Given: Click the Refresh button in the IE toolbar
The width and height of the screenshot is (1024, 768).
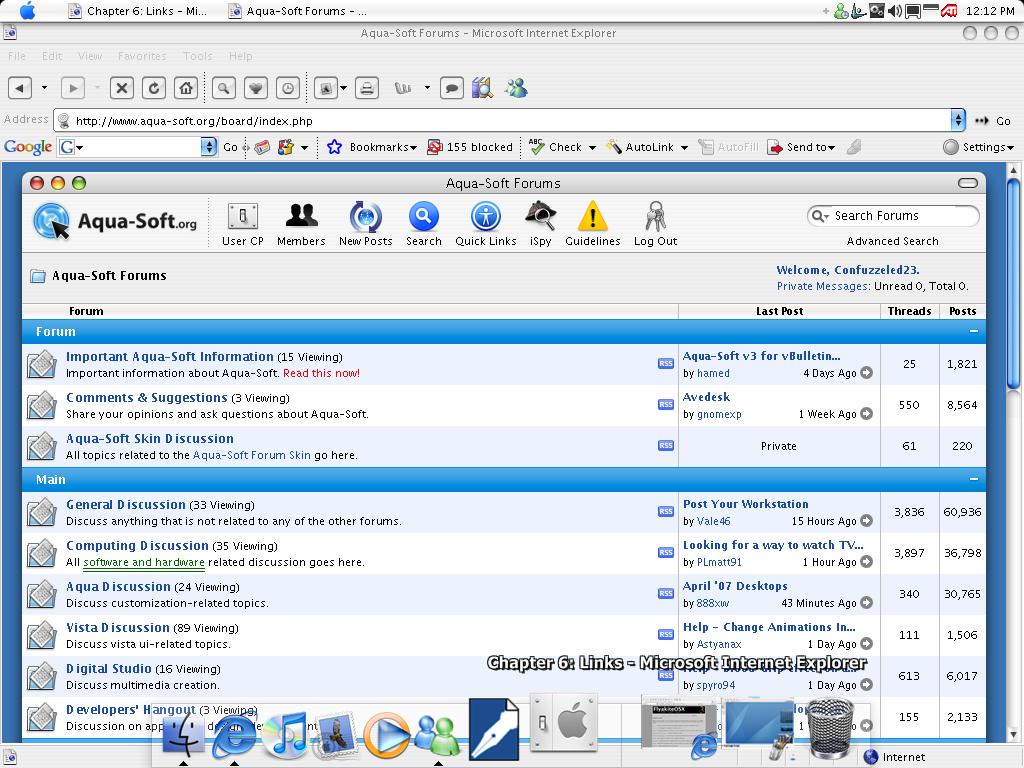Looking at the screenshot, I should point(154,88).
